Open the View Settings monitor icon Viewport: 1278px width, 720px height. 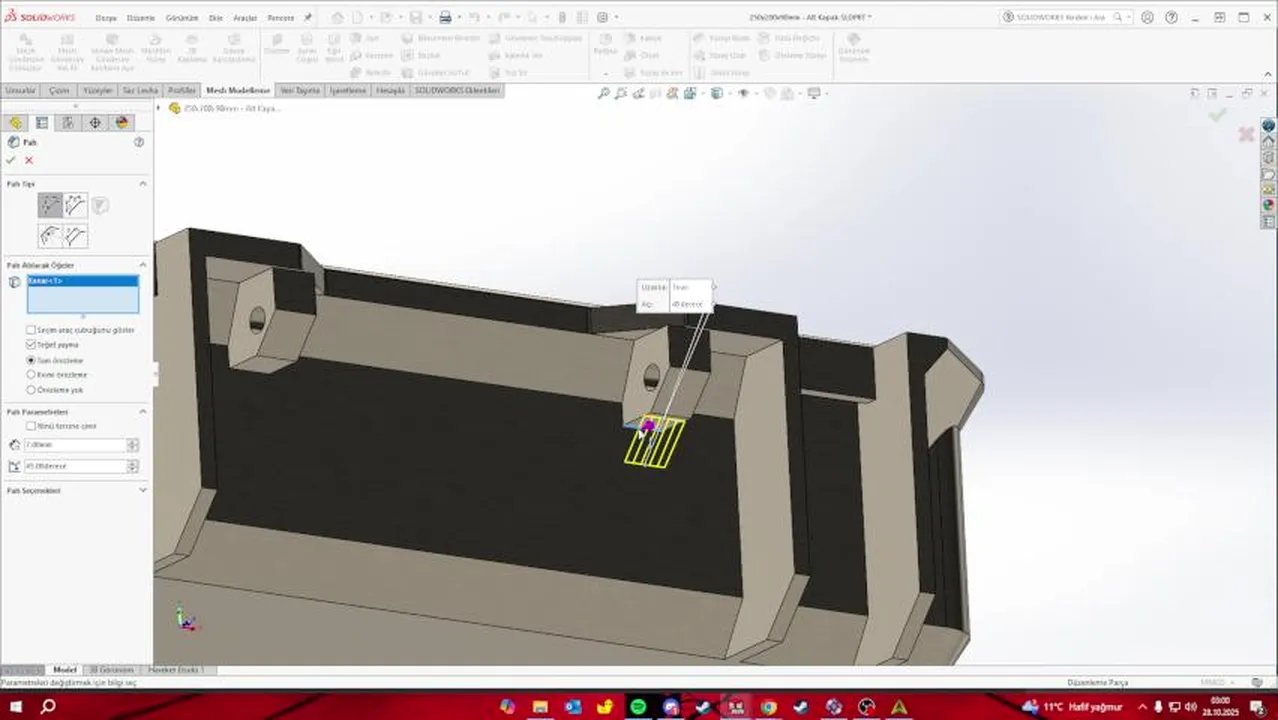click(813, 93)
